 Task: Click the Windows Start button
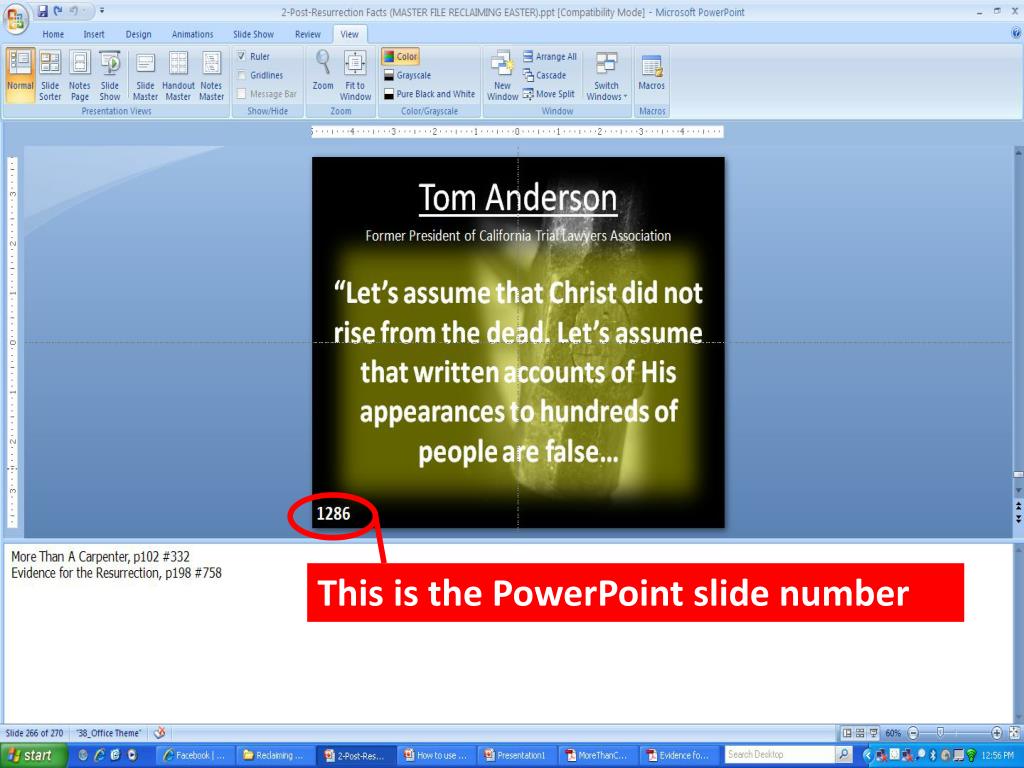30,756
